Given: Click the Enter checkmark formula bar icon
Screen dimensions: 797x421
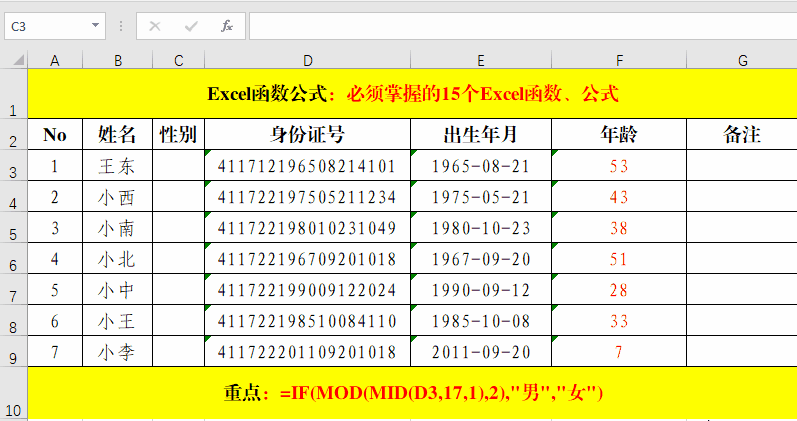Looking at the screenshot, I should point(191,26).
